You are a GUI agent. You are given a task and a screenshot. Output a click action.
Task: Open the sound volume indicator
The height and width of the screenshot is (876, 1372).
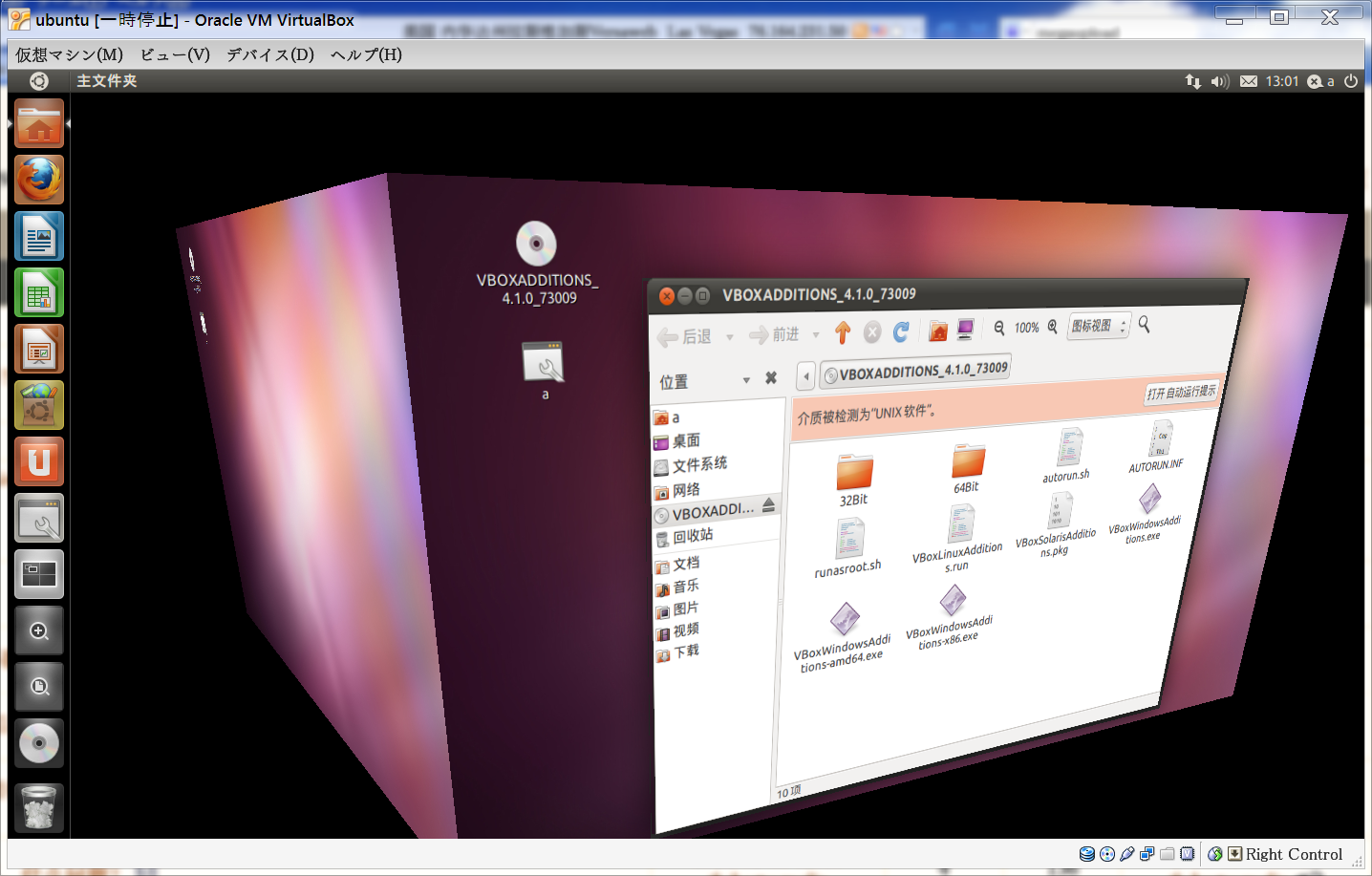click(x=1220, y=81)
